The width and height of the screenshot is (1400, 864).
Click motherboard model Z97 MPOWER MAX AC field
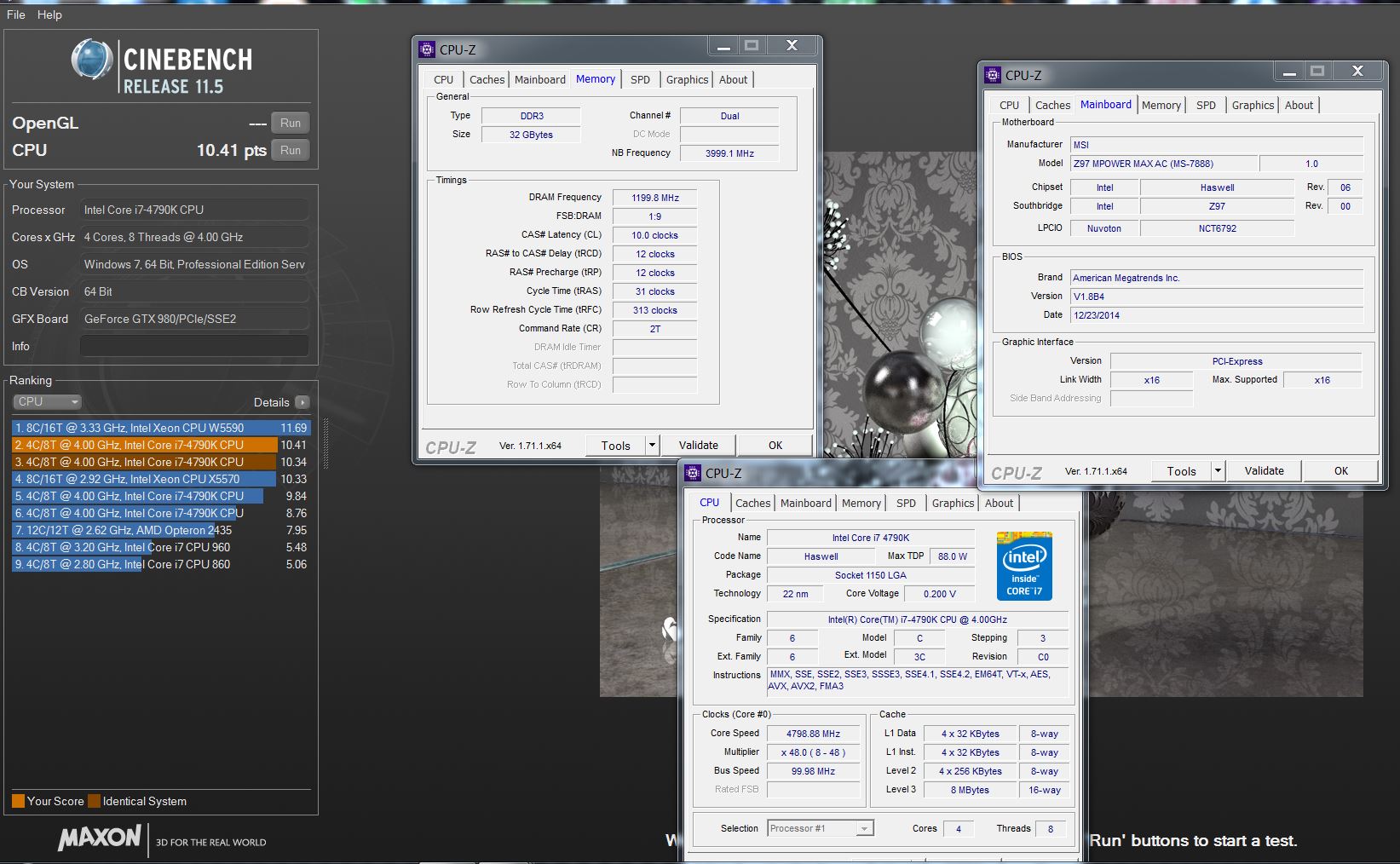(1164, 164)
